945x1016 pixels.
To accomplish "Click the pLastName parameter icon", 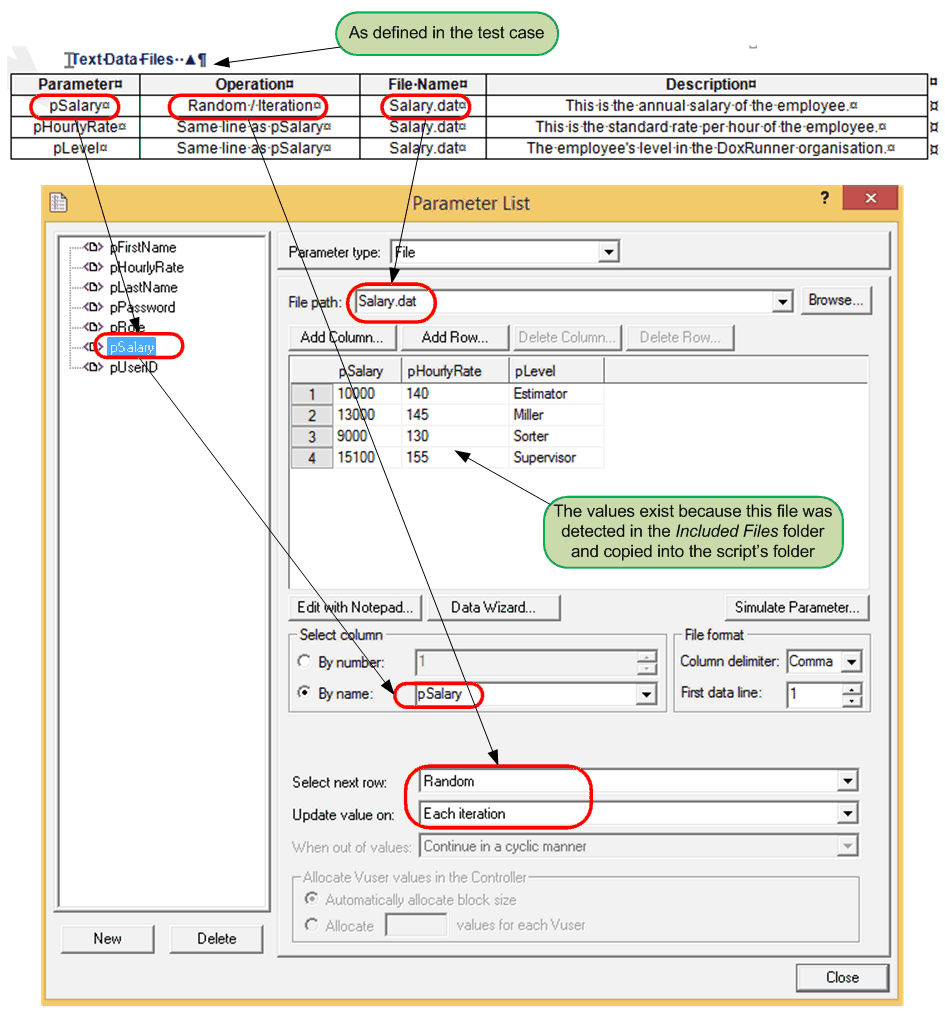I will coord(93,286).
